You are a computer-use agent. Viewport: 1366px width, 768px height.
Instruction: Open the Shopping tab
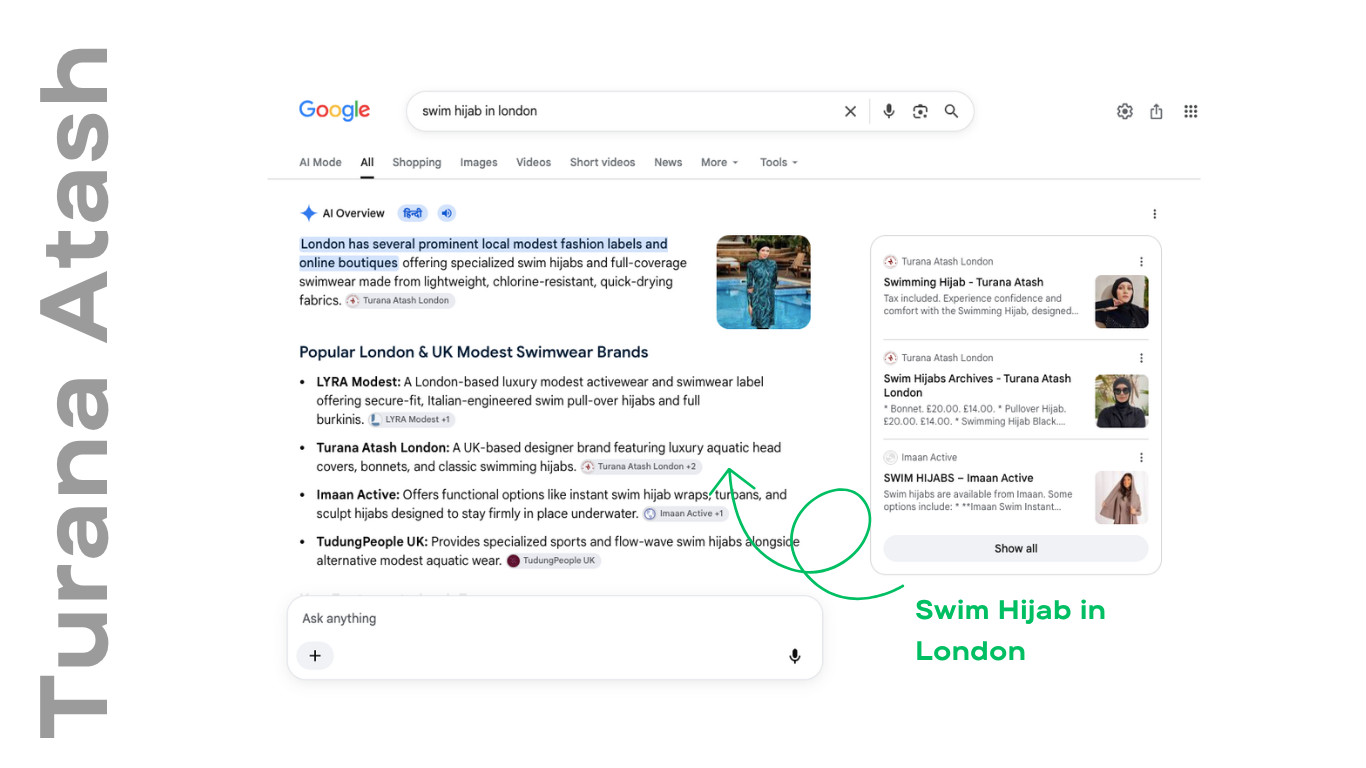coord(417,162)
